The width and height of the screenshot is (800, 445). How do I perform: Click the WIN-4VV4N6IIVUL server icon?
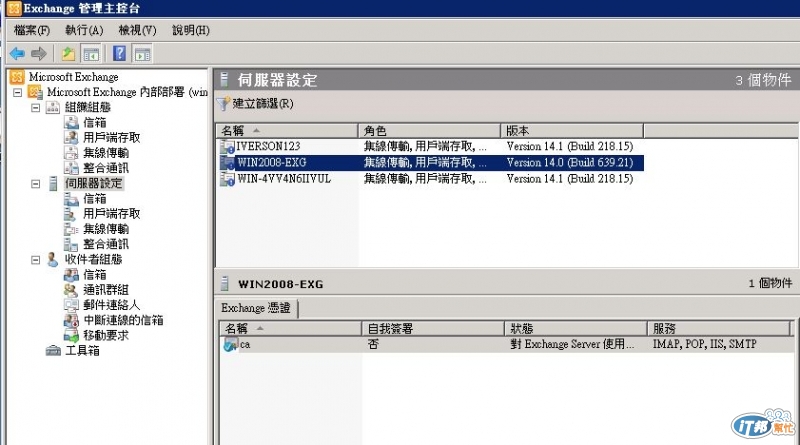coord(227,179)
